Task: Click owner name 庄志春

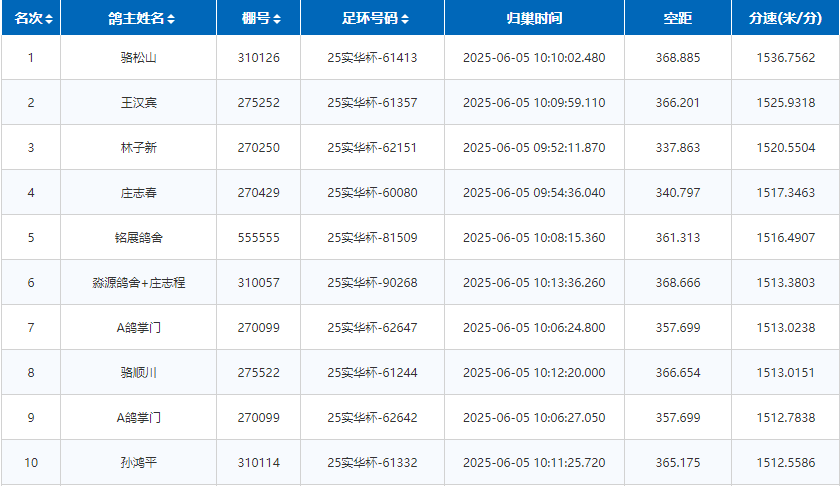Action: click(x=138, y=193)
